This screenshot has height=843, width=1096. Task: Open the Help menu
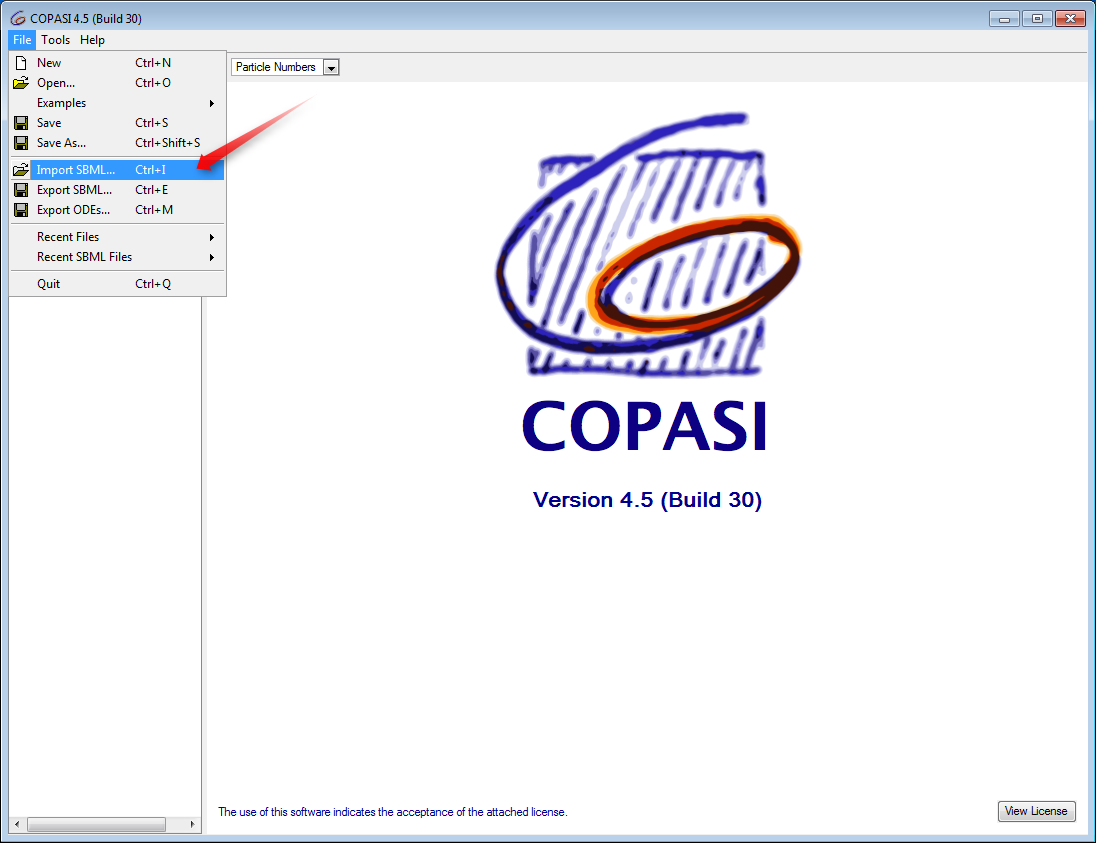click(92, 40)
